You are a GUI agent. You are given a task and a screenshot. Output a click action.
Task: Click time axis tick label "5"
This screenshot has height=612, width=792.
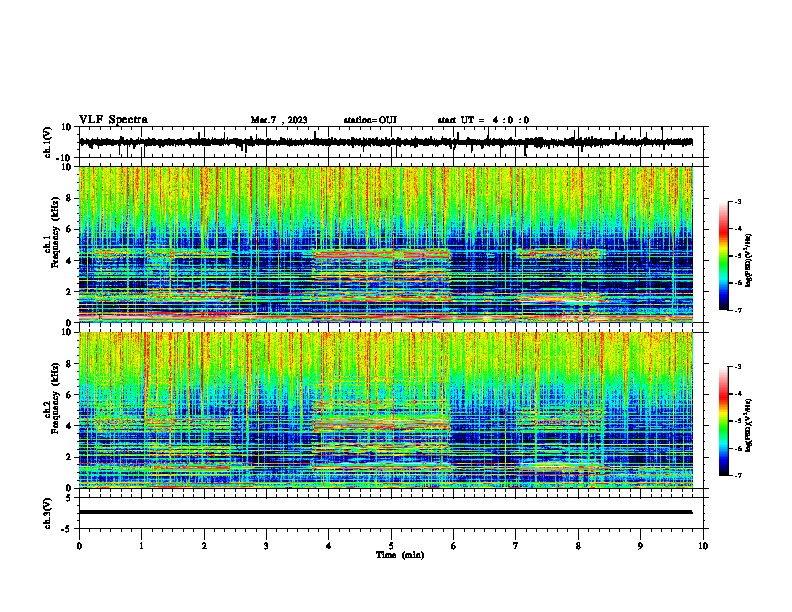click(x=391, y=546)
